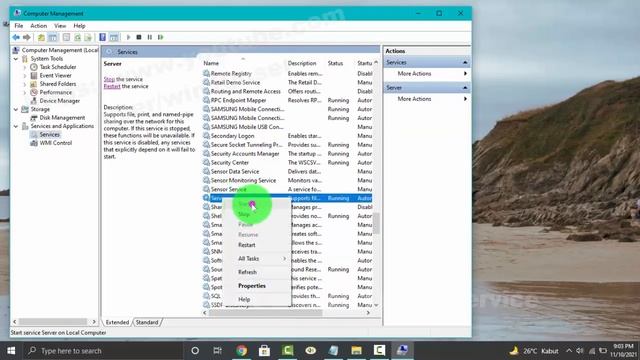Toggle the Show/Hide Action Pane toolbar icon
Image resolution: width=640 pixels, height=360 pixels.
click(x=114, y=38)
